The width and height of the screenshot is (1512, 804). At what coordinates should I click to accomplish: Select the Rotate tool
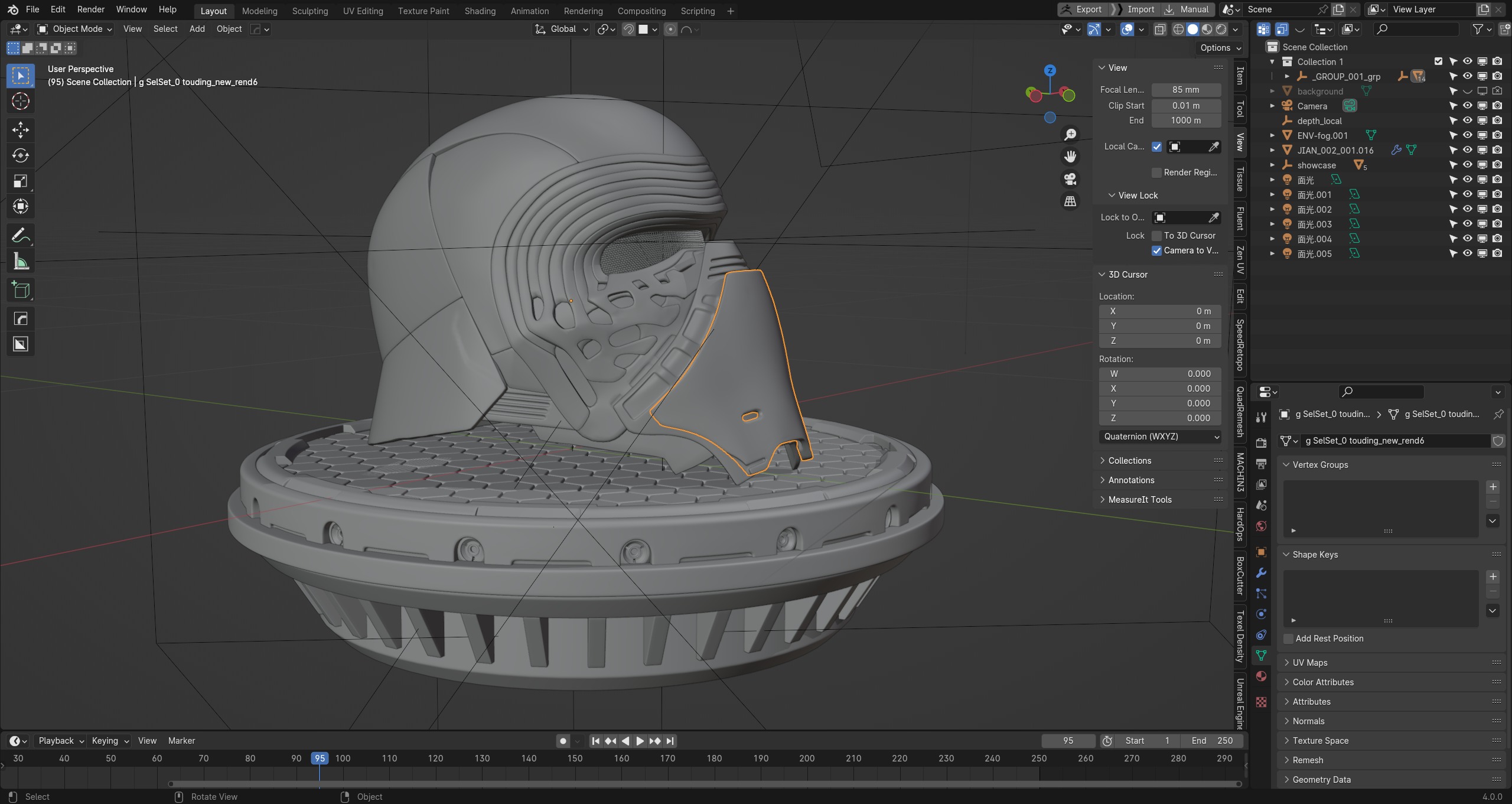point(21,155)
